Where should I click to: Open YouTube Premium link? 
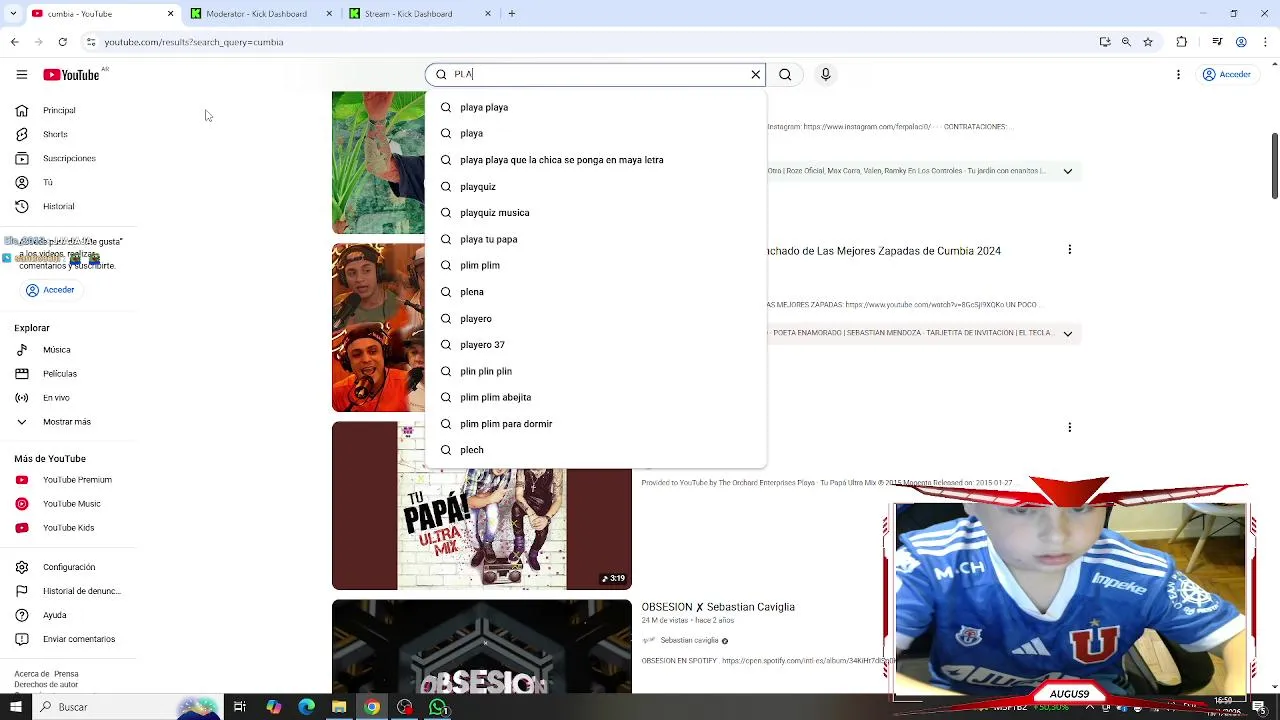click(77, 480)
